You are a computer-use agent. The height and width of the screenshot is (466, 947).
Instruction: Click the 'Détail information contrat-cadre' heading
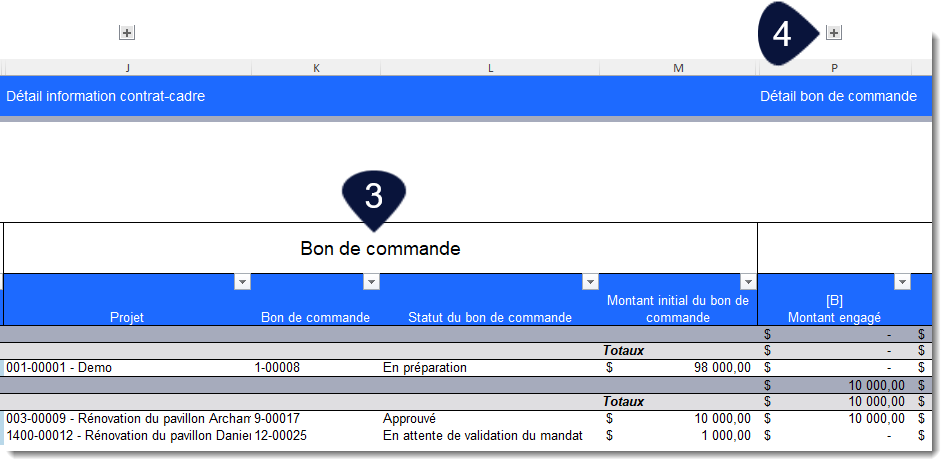[x=106, y=96]
